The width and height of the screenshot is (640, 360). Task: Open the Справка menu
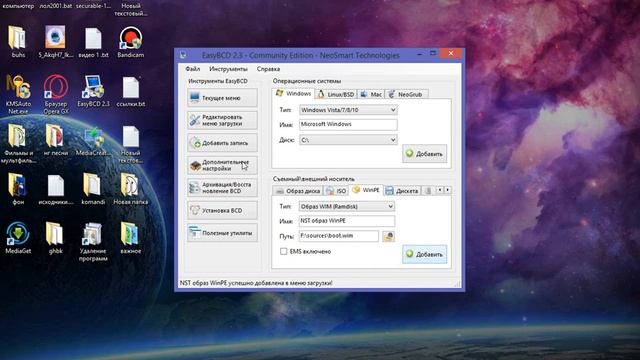click(268, 69)
